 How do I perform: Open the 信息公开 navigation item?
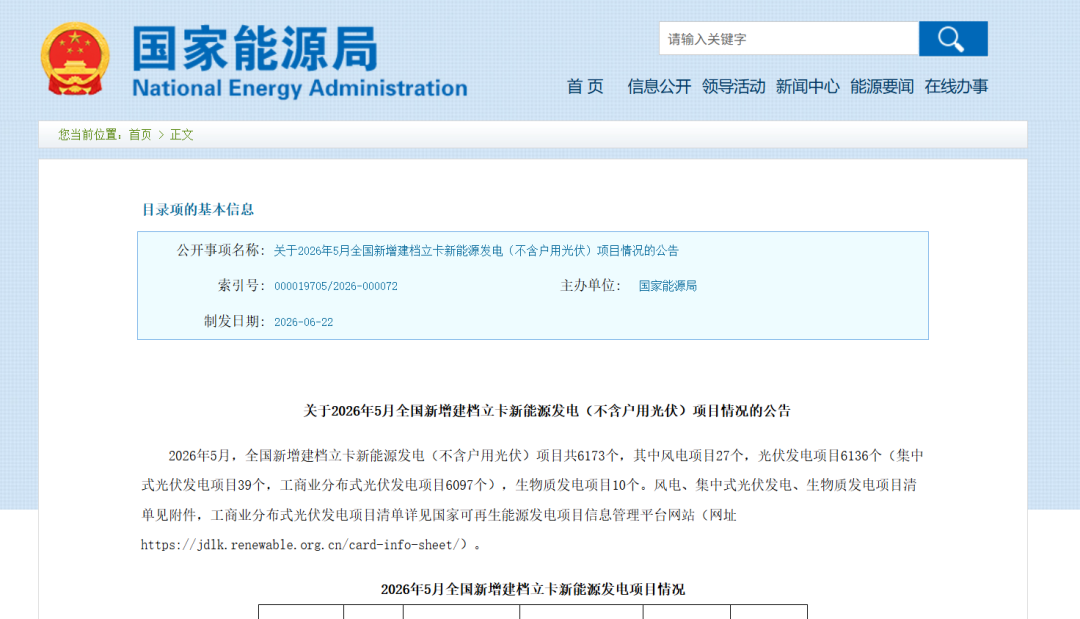pos(658,87)
